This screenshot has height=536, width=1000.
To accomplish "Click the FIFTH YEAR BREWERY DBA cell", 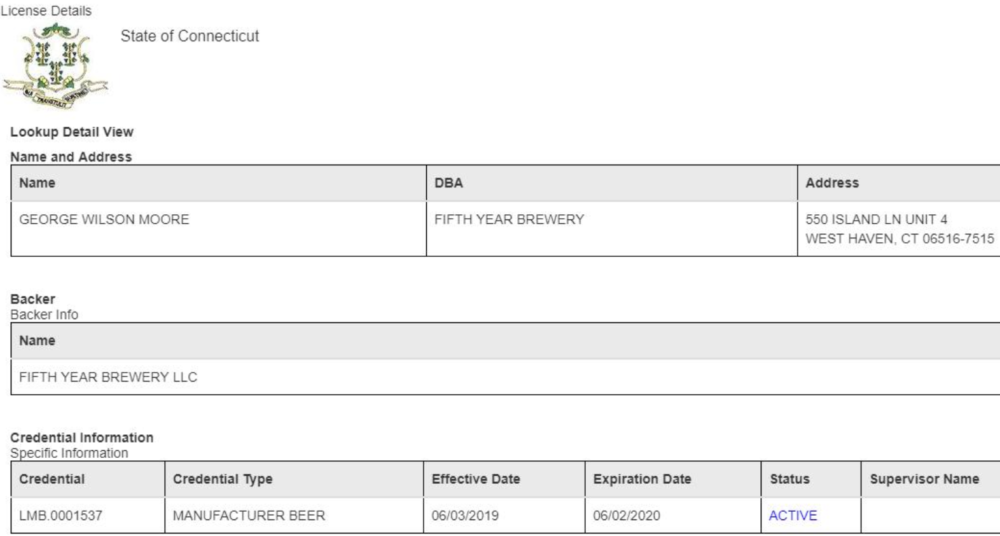I will point(612,228).
